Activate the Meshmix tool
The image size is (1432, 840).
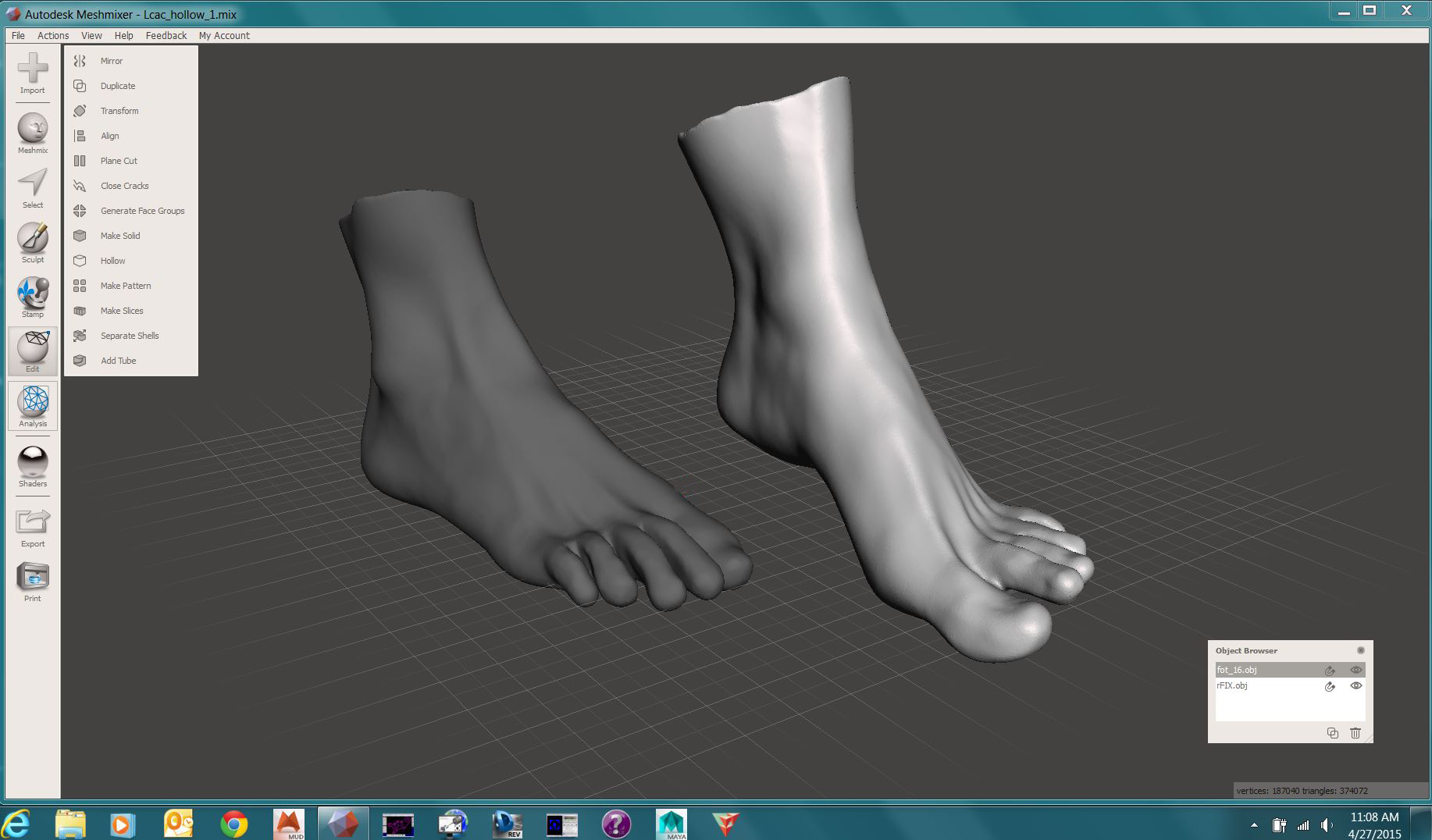click(x=32, y=131)
